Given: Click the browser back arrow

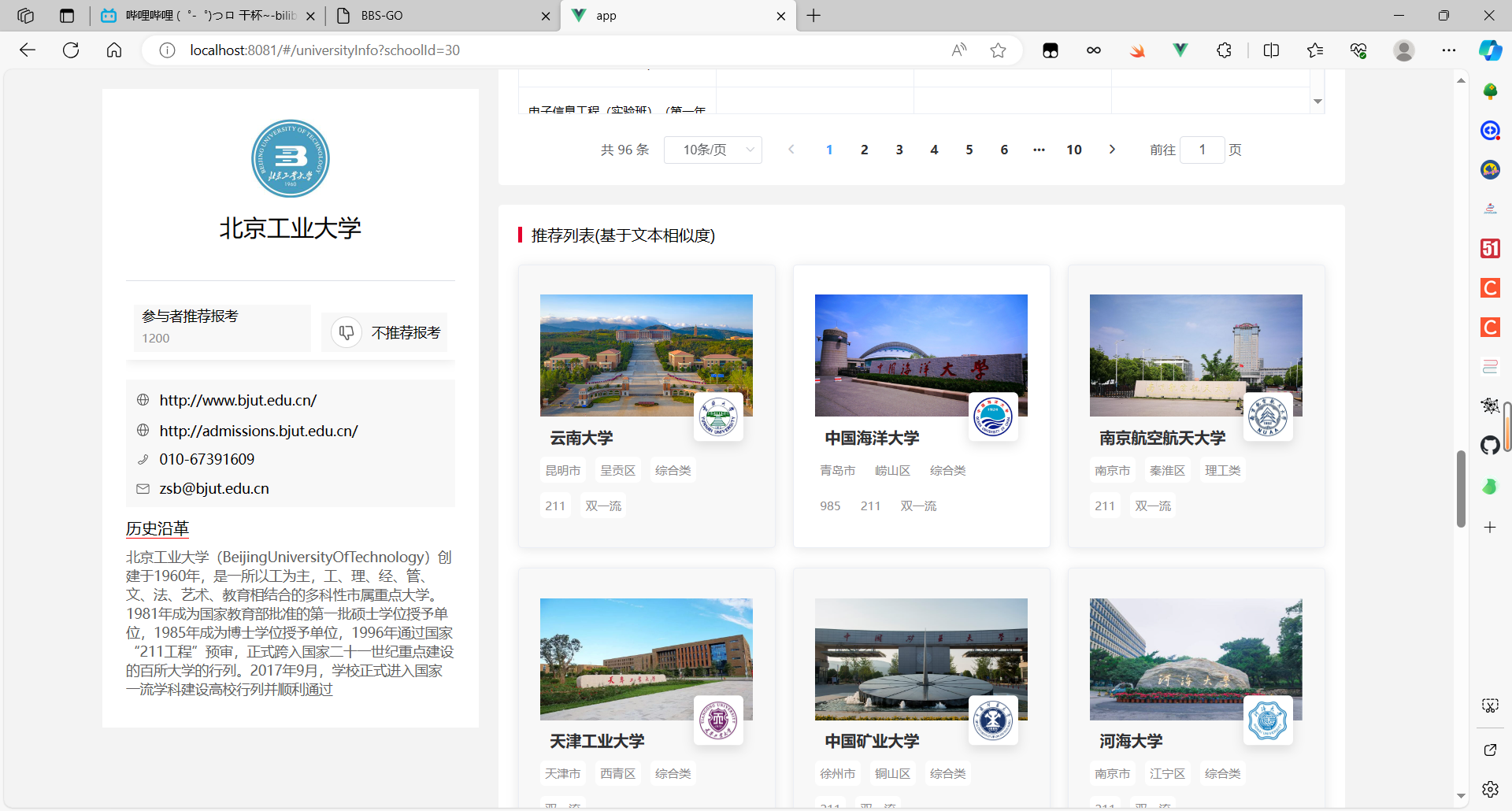Looking at the screenshot, I should 28,50.
